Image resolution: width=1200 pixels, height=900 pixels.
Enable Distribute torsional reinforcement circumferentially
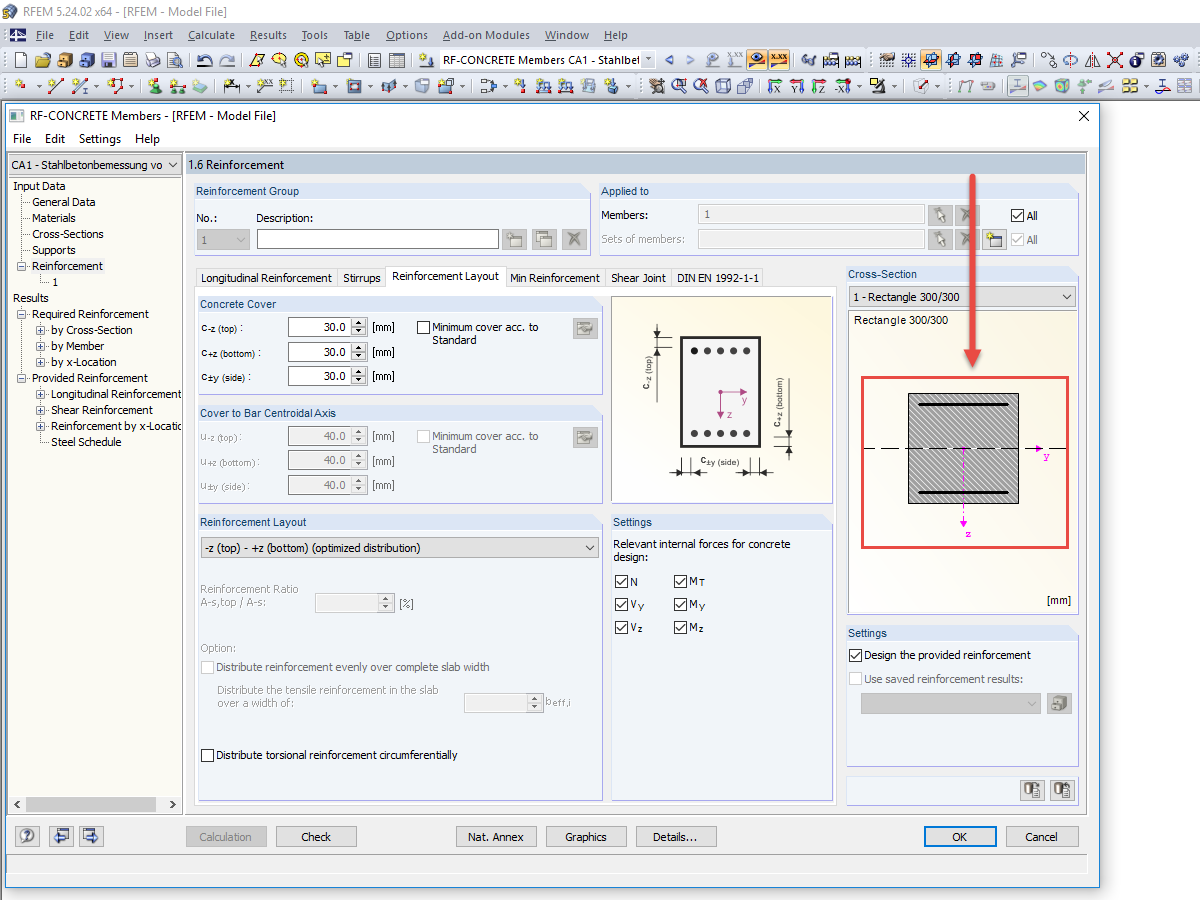(208, 755)
